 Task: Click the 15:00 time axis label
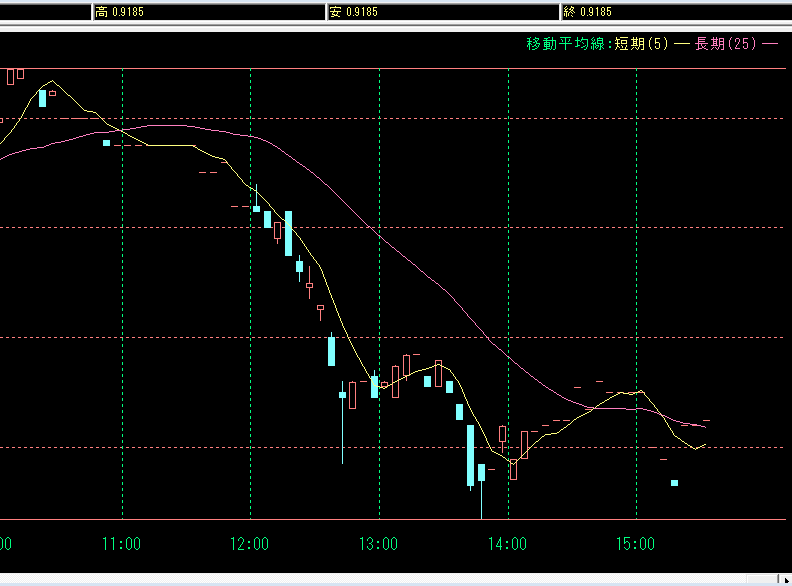[x=635, y=544]
